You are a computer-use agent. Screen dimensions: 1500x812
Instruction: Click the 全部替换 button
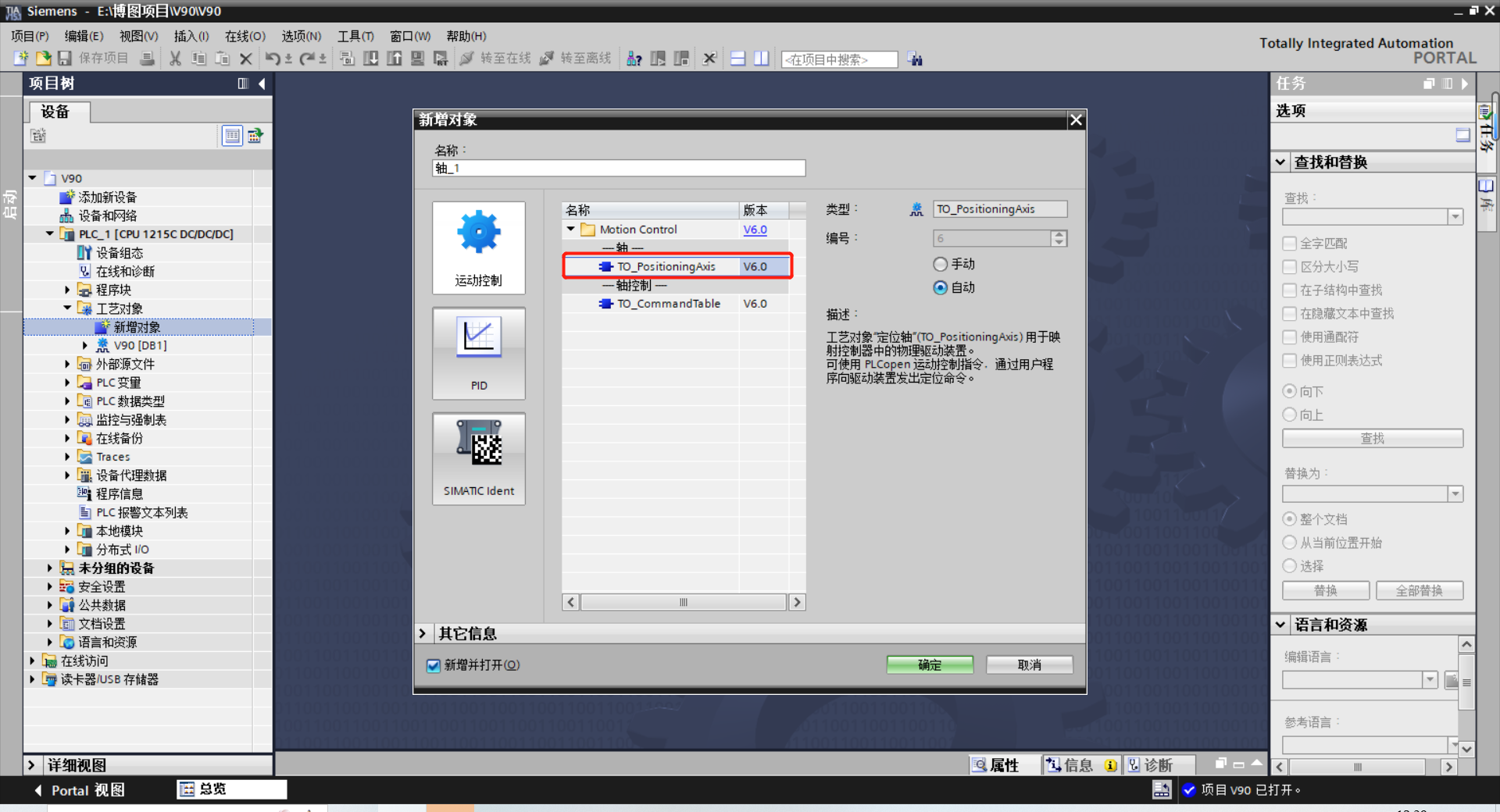(x=1420, y=590)
